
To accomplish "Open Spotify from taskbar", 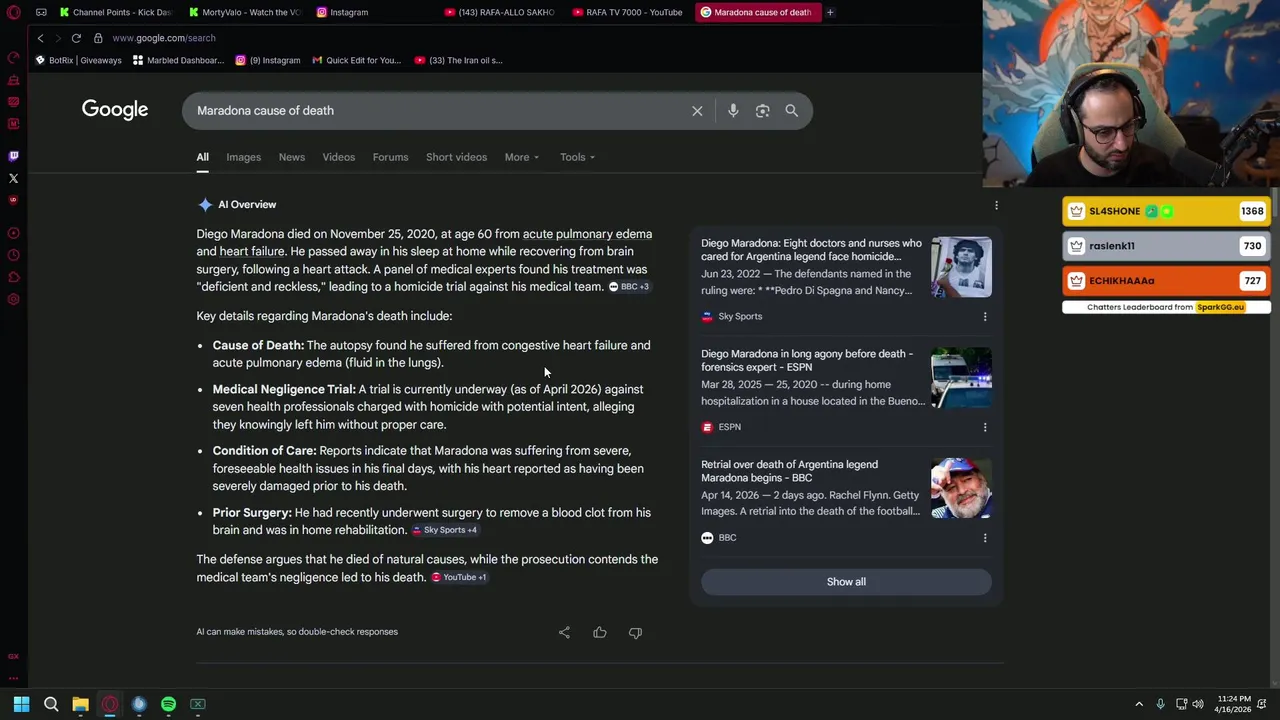I will pos(168,704).
